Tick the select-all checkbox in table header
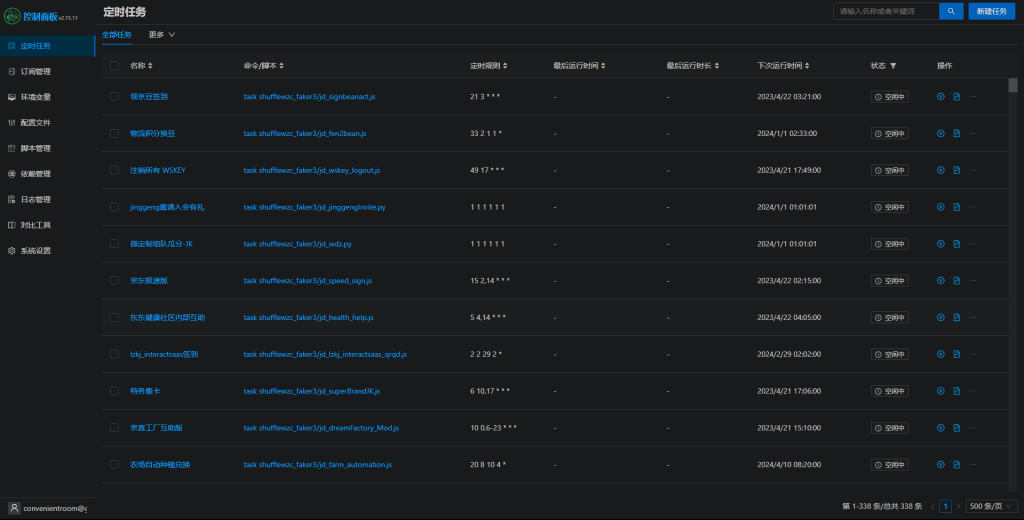This screenshot has width=1024, height=520. click(x=114, y=66)
